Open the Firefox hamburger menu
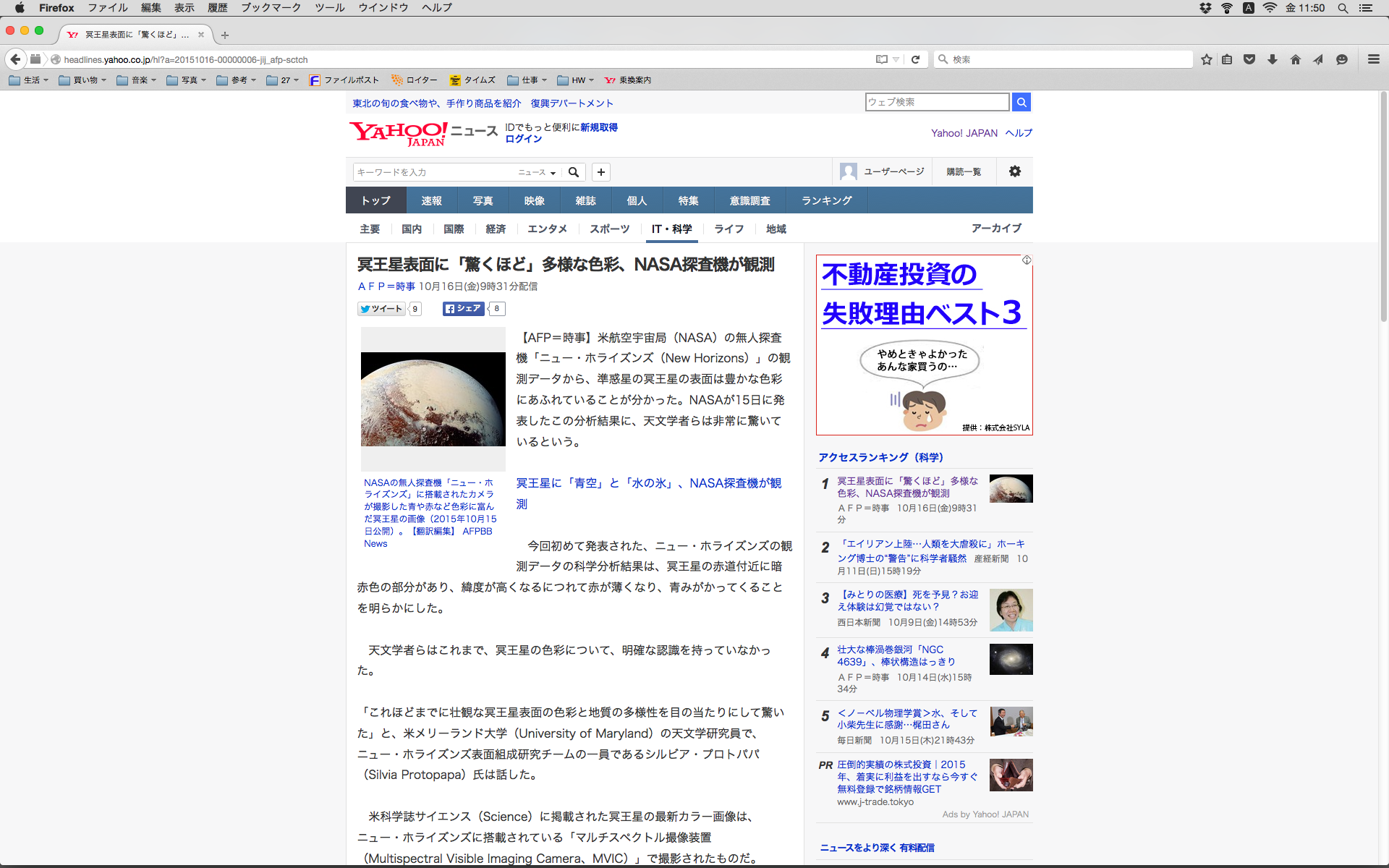1389x868 pixels. (x=1373, y=59)
